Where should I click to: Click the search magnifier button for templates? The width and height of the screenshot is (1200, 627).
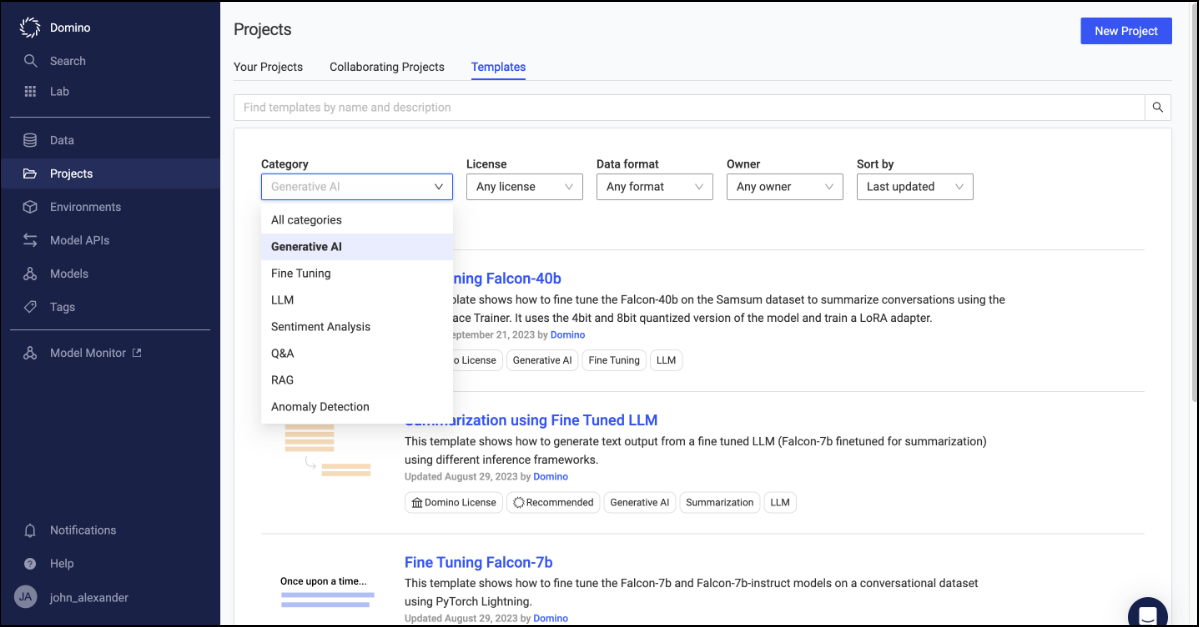click(1158, 107)
